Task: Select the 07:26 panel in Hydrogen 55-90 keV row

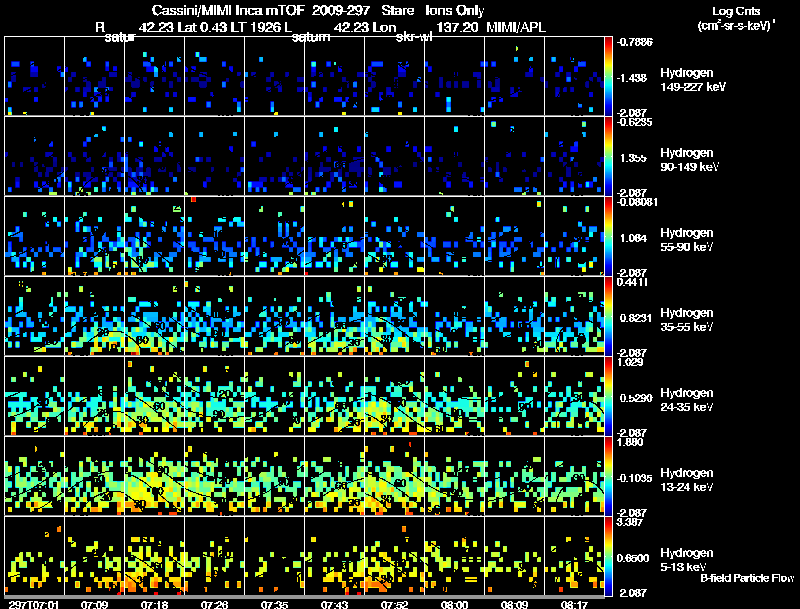Action: tap(215, 236)
